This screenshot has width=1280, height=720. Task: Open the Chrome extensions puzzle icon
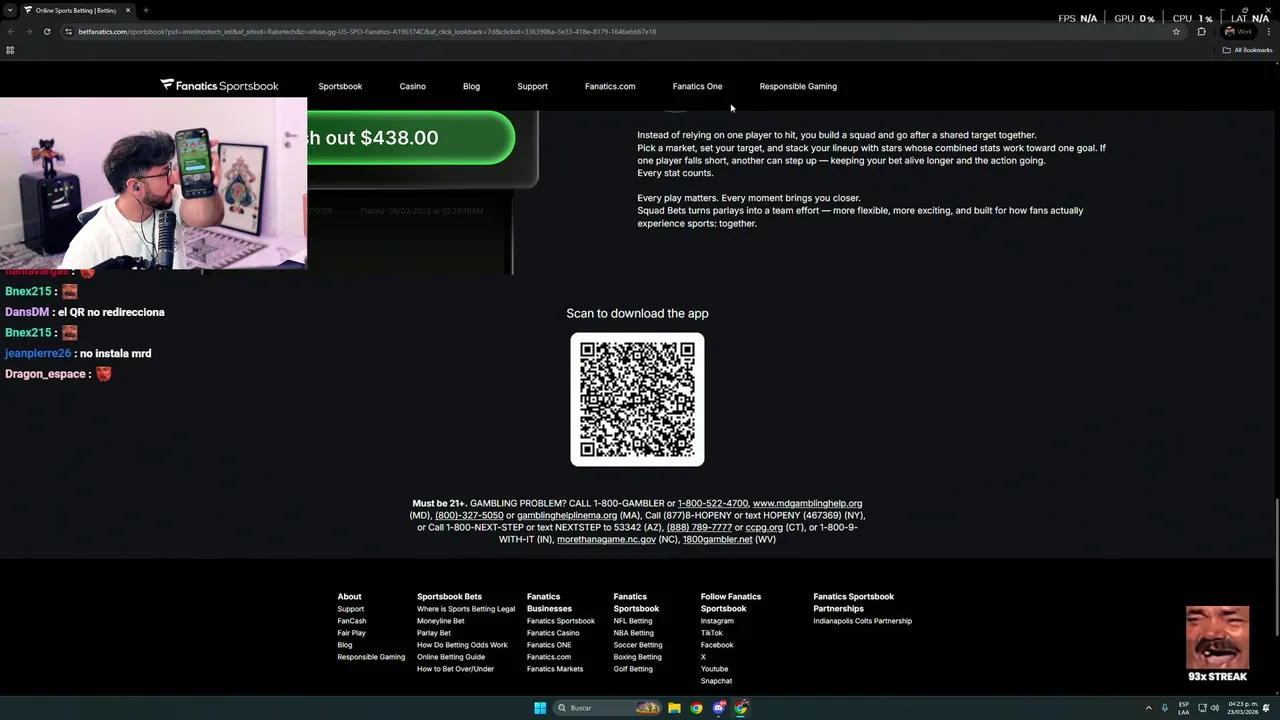1202,31
